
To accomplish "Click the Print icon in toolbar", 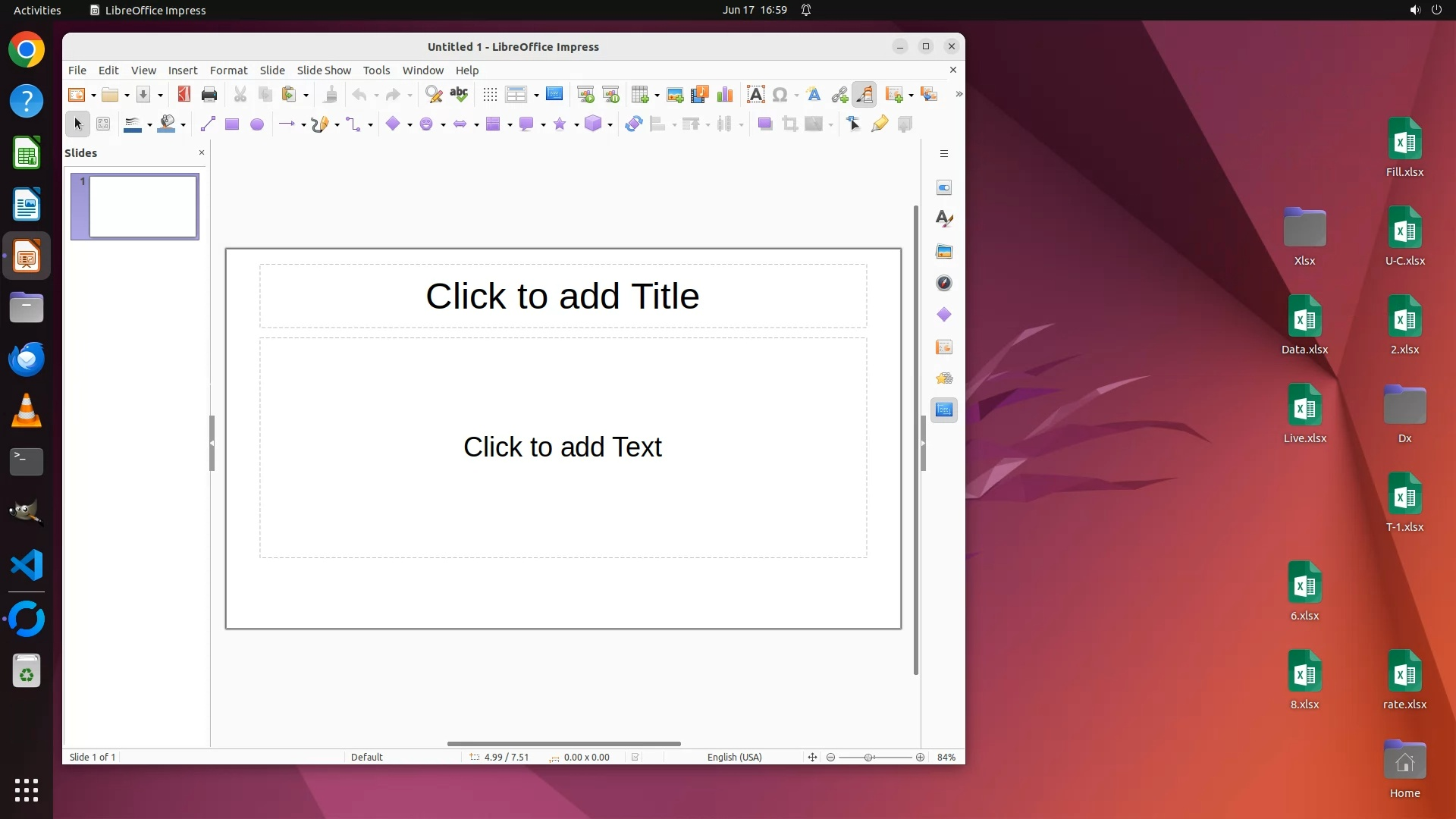I will click(x=209, y=95).
